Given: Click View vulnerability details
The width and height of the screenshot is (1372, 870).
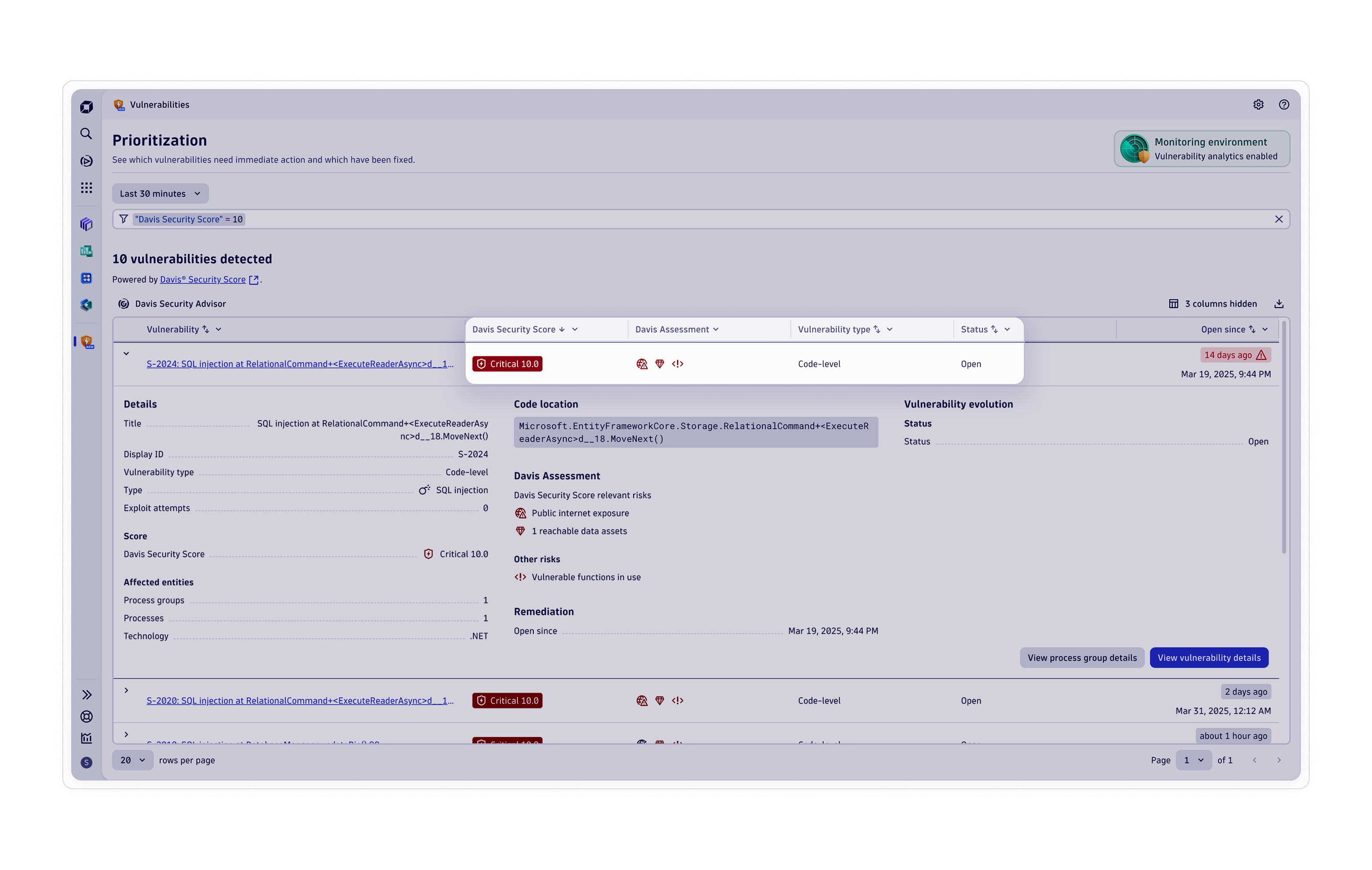Looking at the screenshot, I should click(x=1209, y=658).
